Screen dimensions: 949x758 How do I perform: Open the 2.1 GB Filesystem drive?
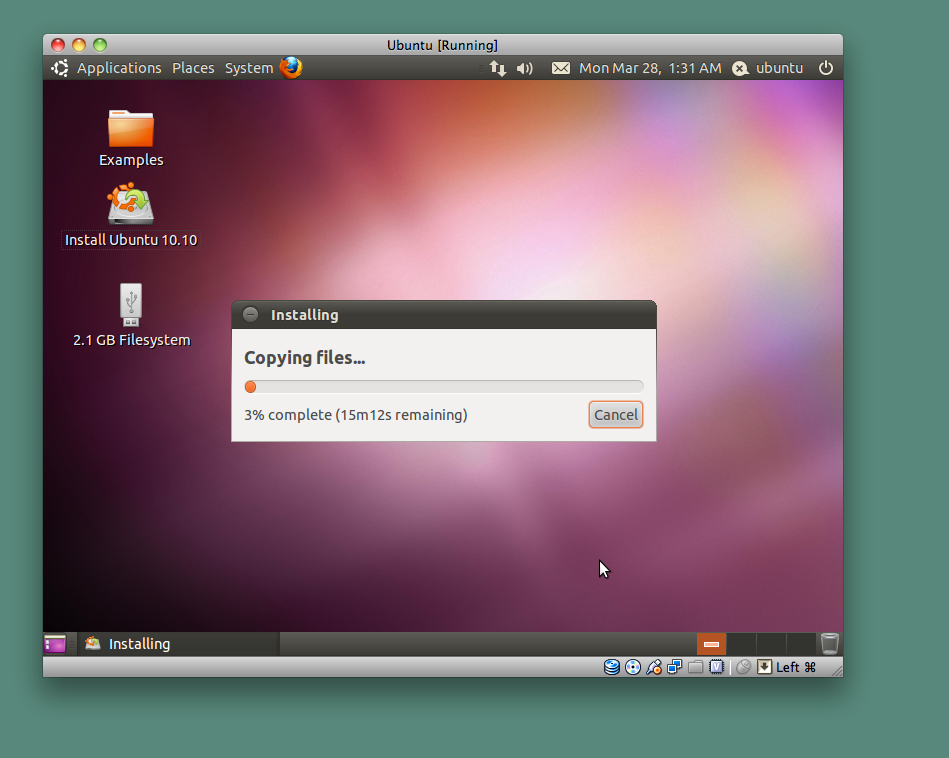click(x=130, y=305)
